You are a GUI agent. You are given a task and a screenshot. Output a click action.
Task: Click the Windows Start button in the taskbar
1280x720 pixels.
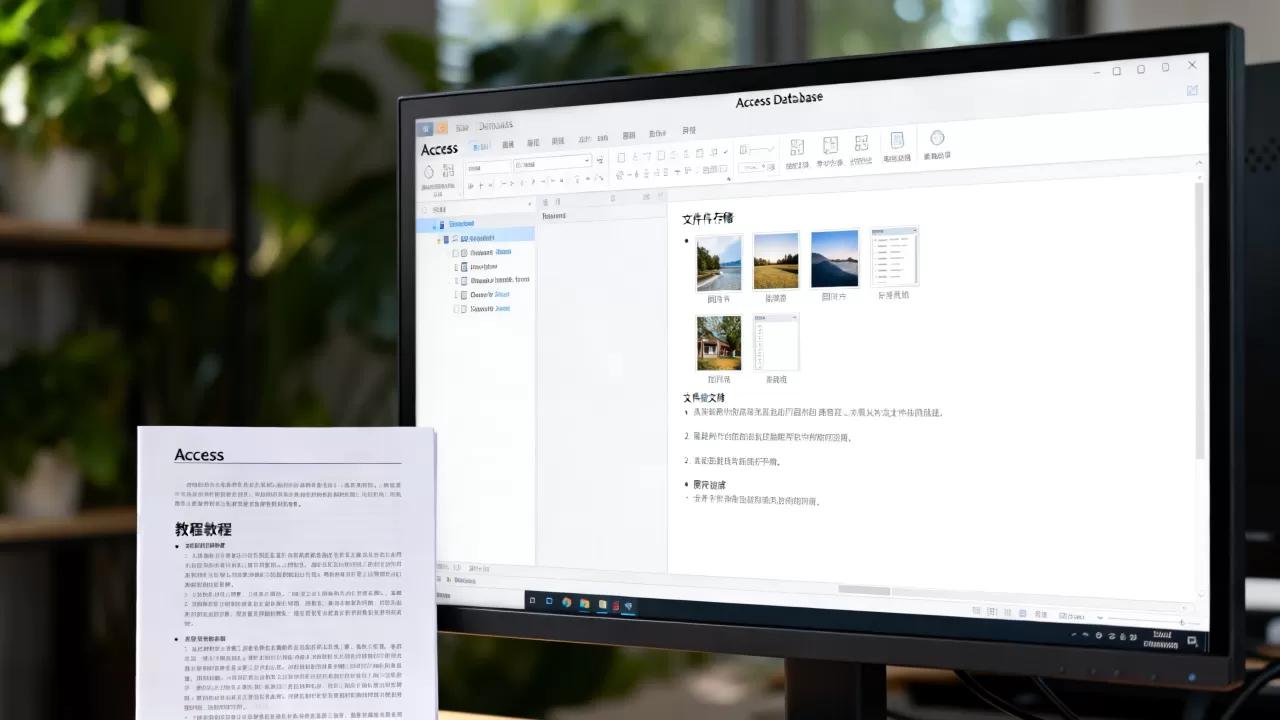[532, 601]
